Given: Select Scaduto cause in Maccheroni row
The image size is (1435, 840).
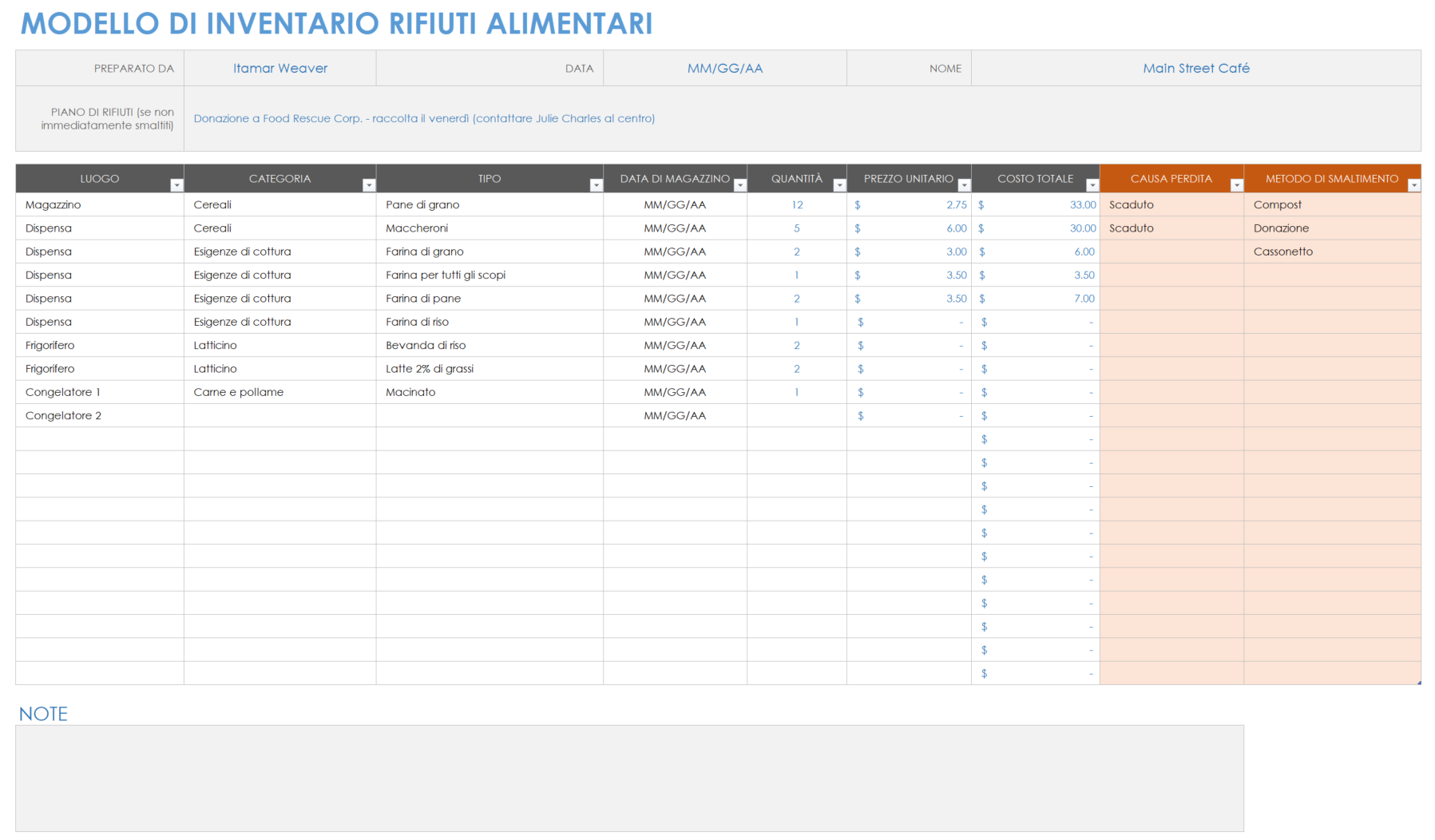Looking at the screenshot, I should 1171,228.
